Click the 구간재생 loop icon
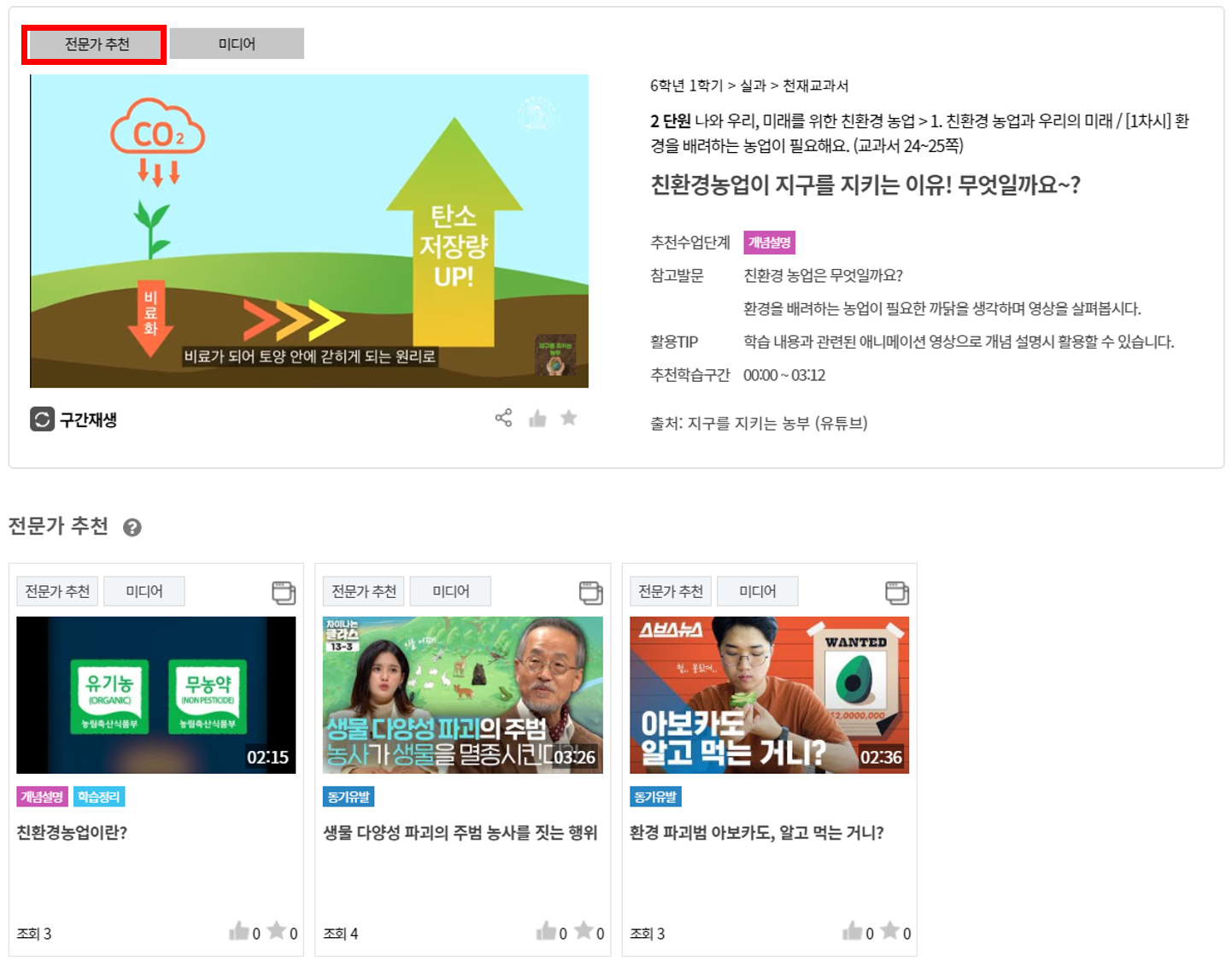This screenshot has height=961, width=1232. pyautogui.click(x=42, y=419)
